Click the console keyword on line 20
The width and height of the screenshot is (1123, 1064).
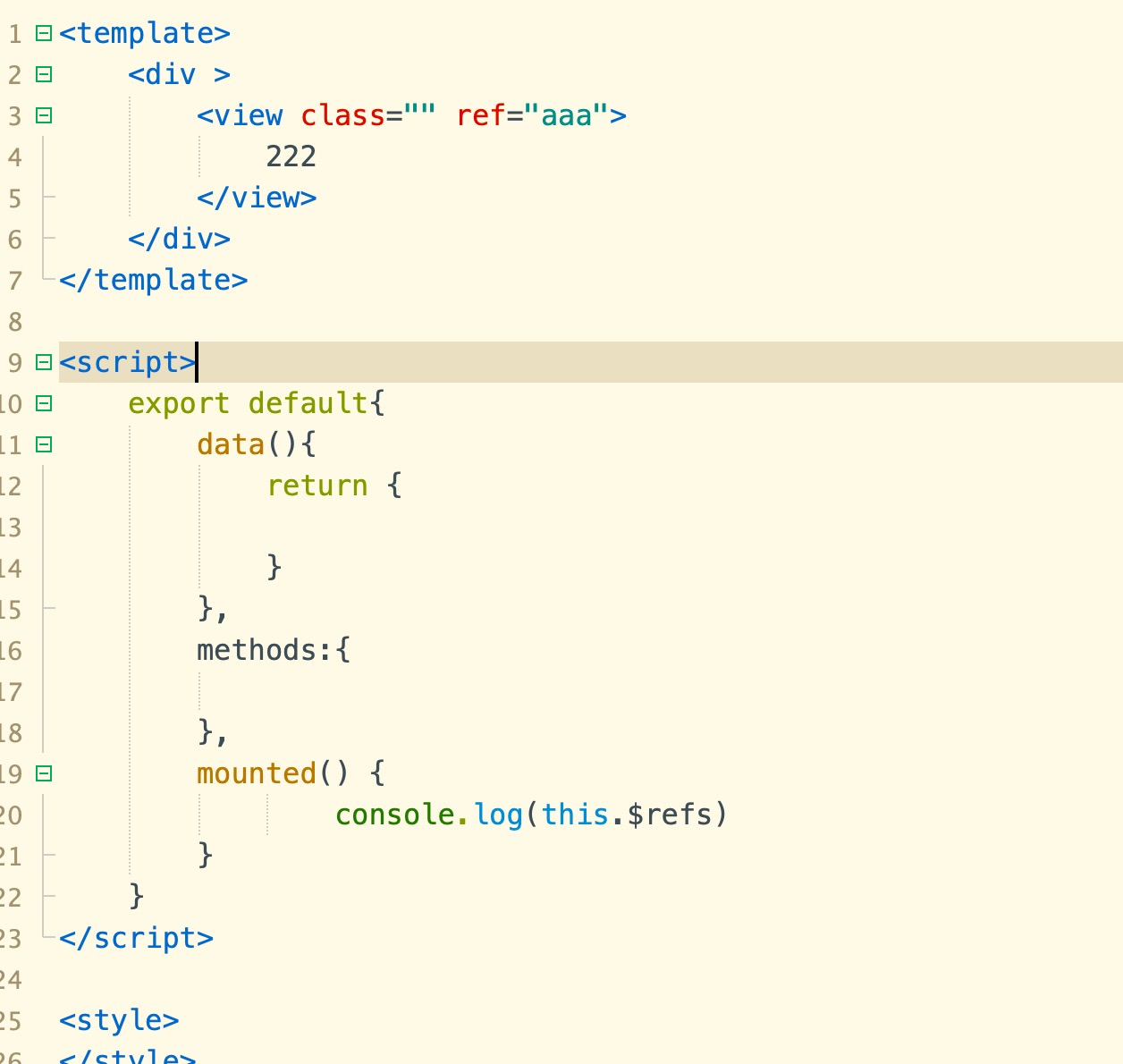(x=394, y=815)
